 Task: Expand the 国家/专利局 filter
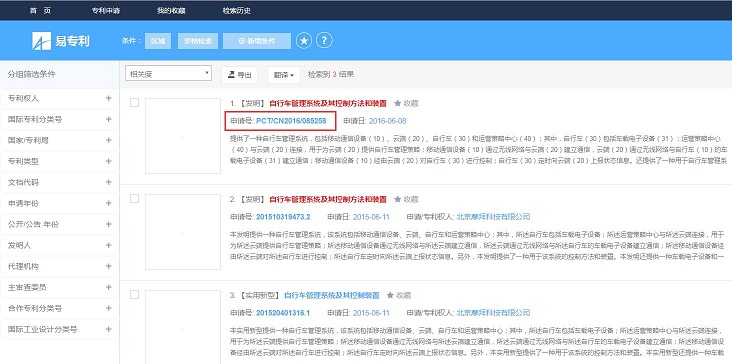108,140
